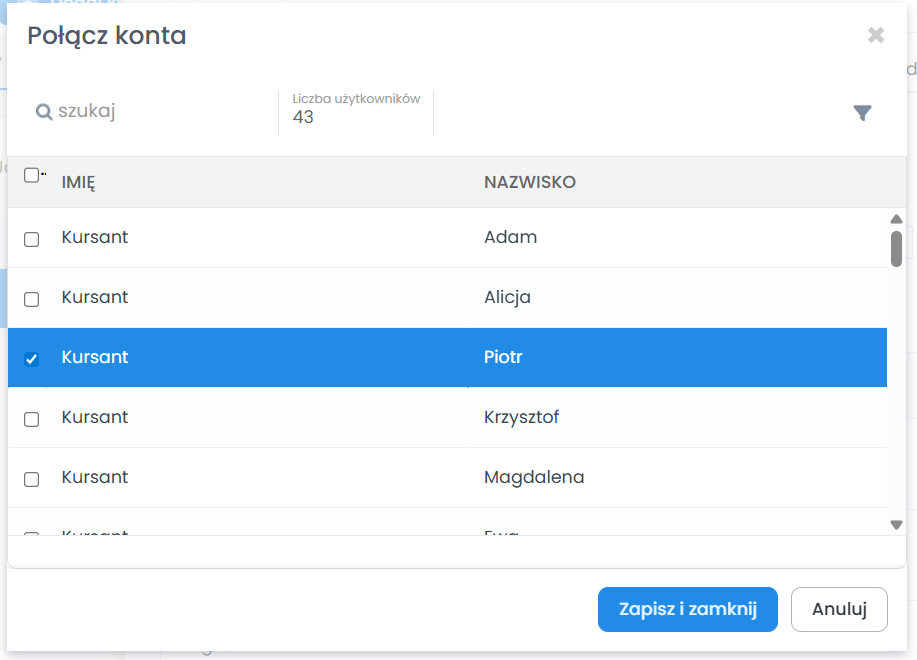This screenshot has height=660, width=917.
Task: Click the Liczba użytkowników counter
Action: tap(356, 109)
